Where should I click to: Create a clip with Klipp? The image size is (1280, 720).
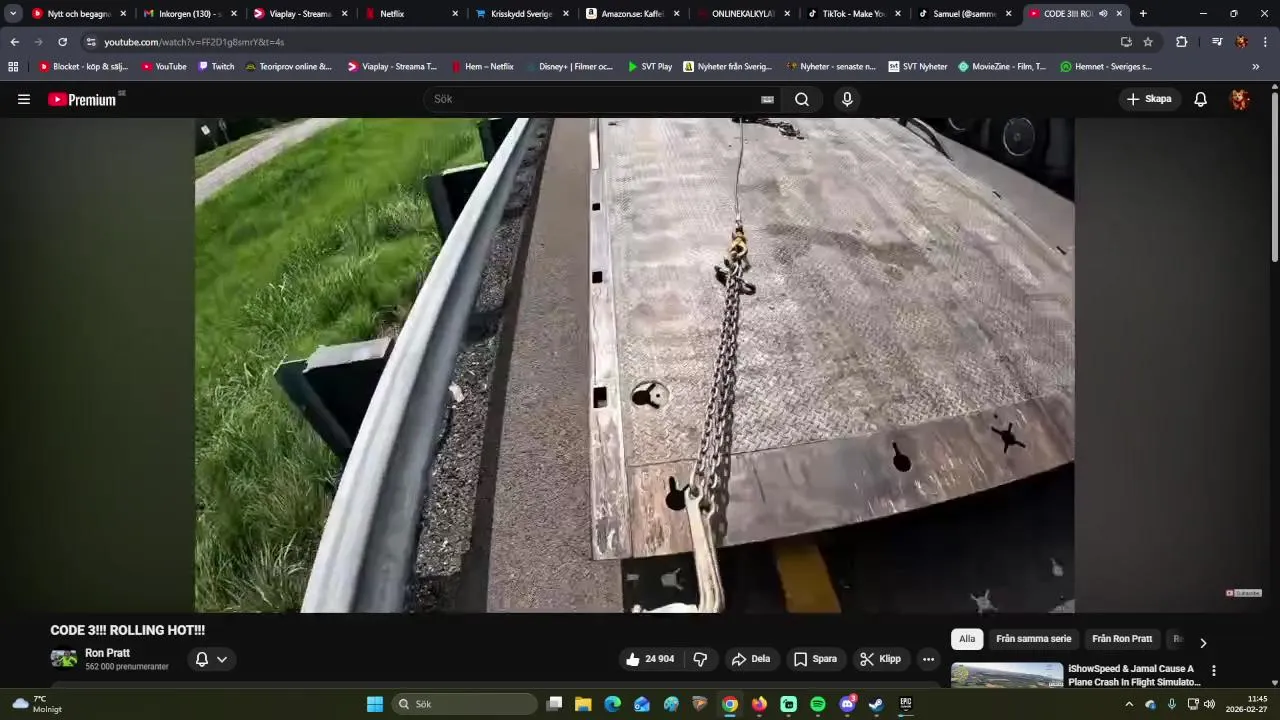tap(880, 659)
